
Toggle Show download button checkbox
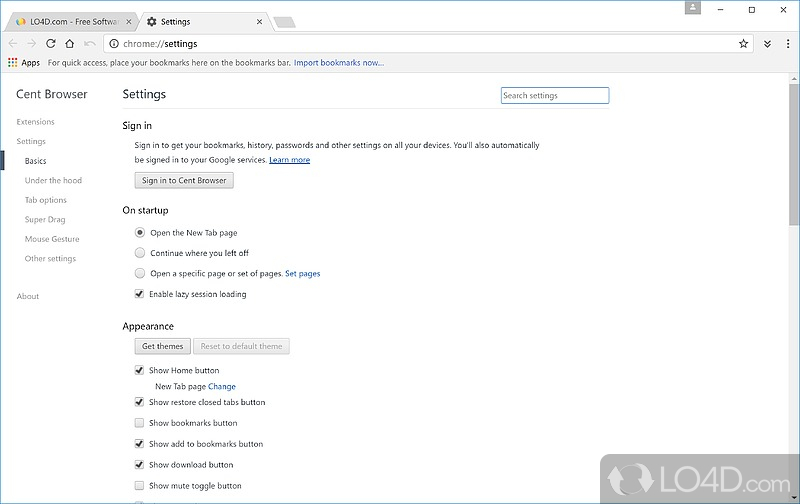click(139, 465)
